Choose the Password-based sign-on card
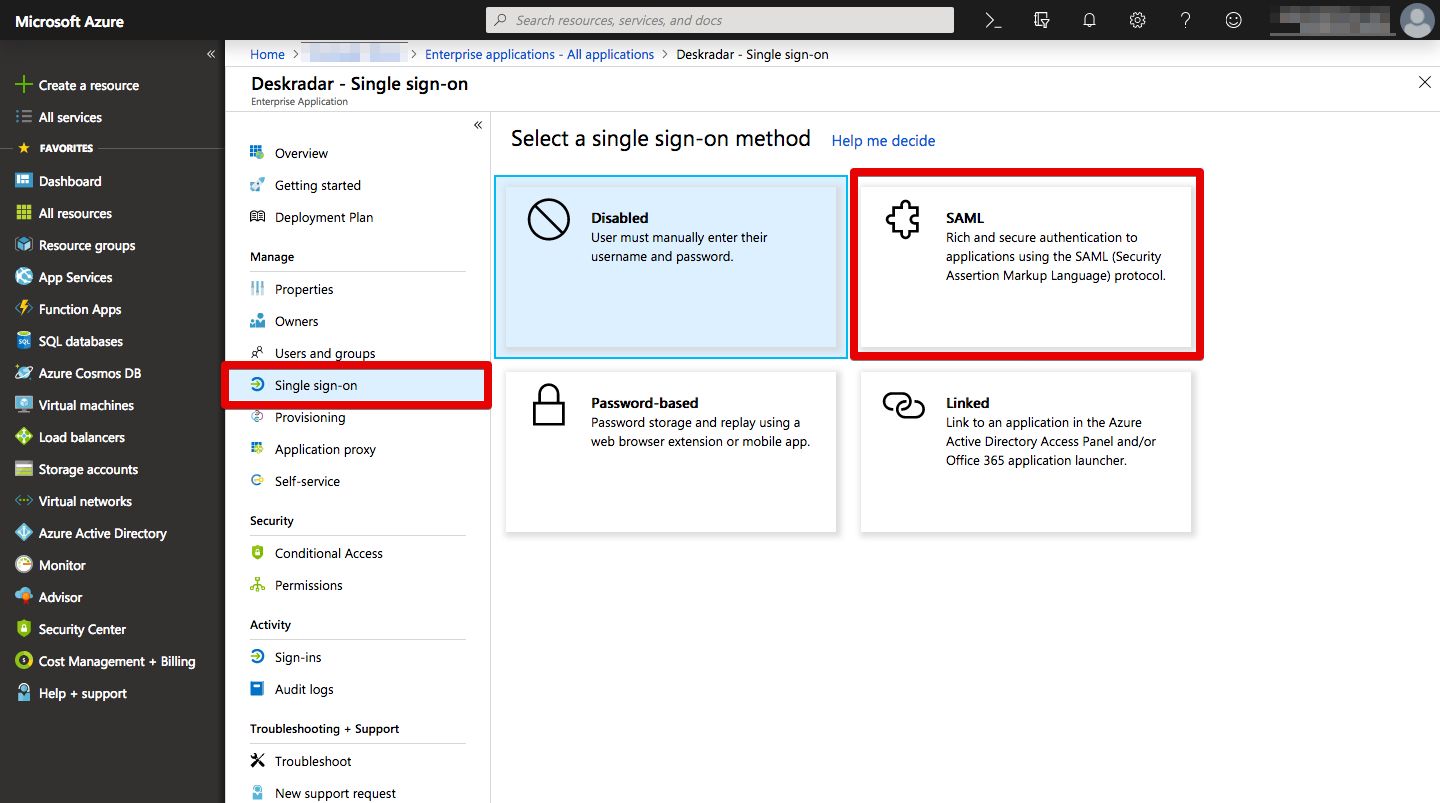 click(x=671, y=452)
